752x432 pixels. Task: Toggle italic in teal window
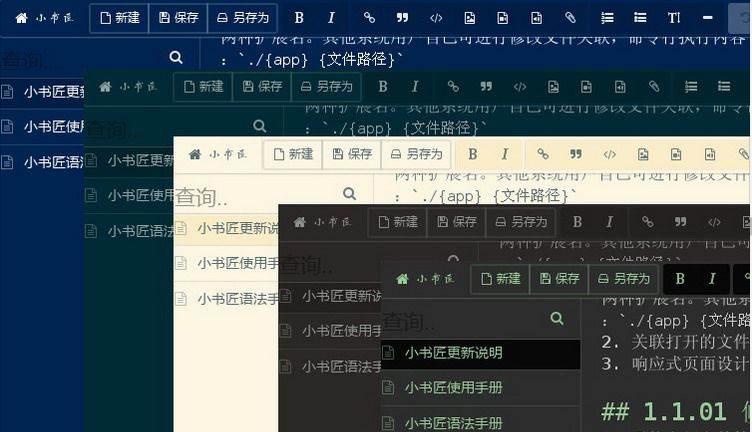415,87
